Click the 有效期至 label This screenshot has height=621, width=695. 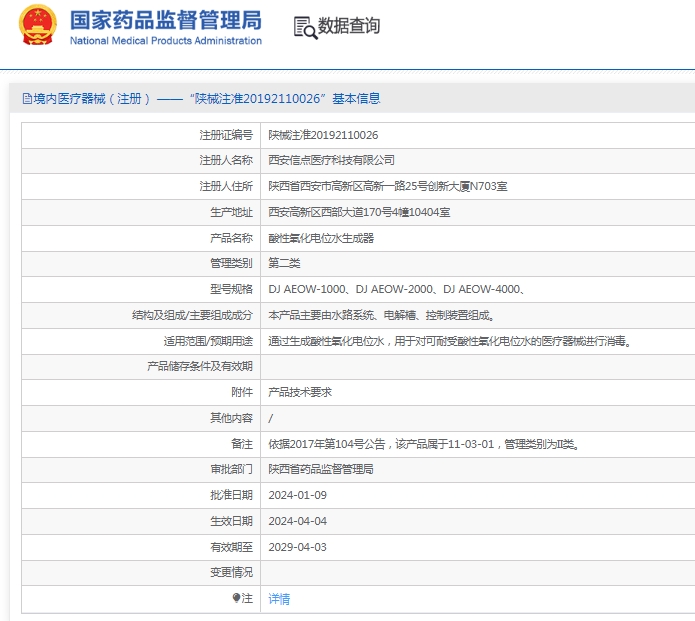[x=231, y=547]
